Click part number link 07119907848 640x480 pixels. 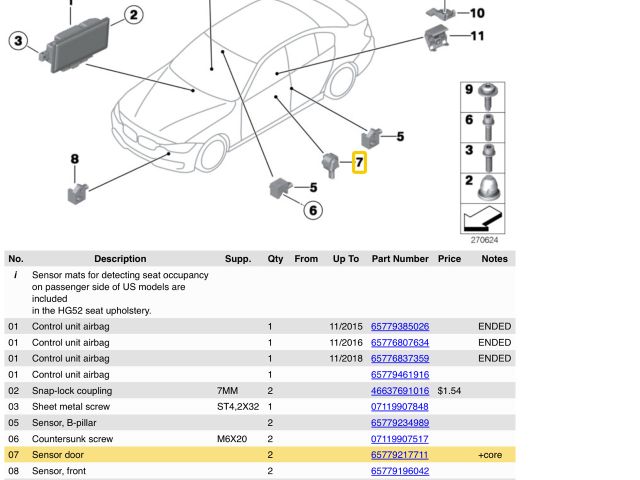[x=399, y=407]
